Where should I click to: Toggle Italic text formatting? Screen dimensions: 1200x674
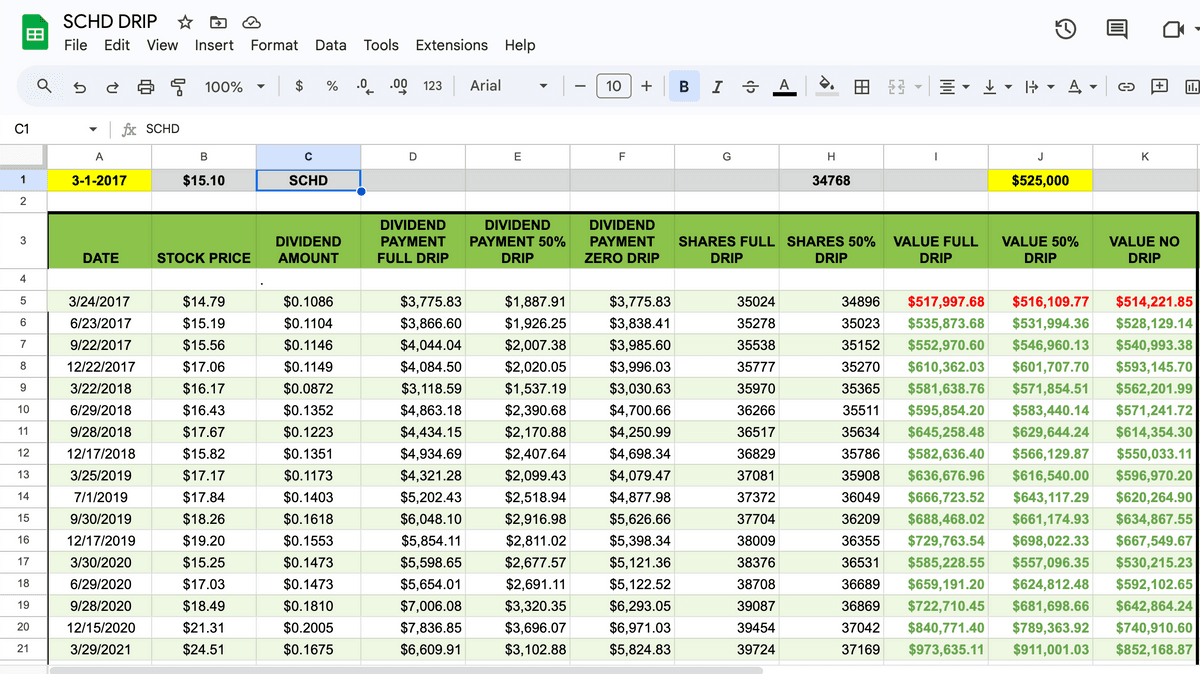[717, 87]
